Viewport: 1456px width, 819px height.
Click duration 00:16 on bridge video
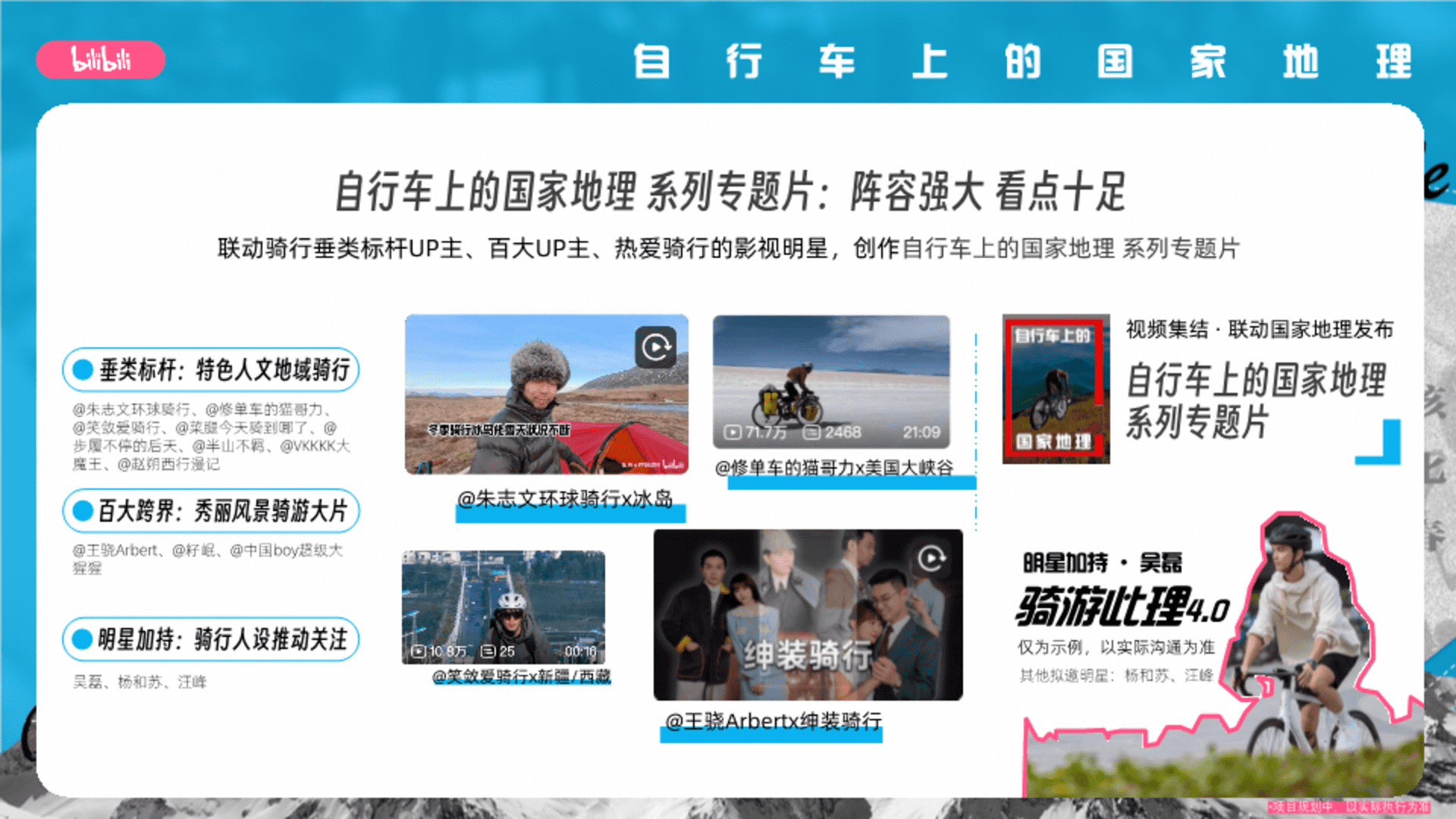[581, 651]
